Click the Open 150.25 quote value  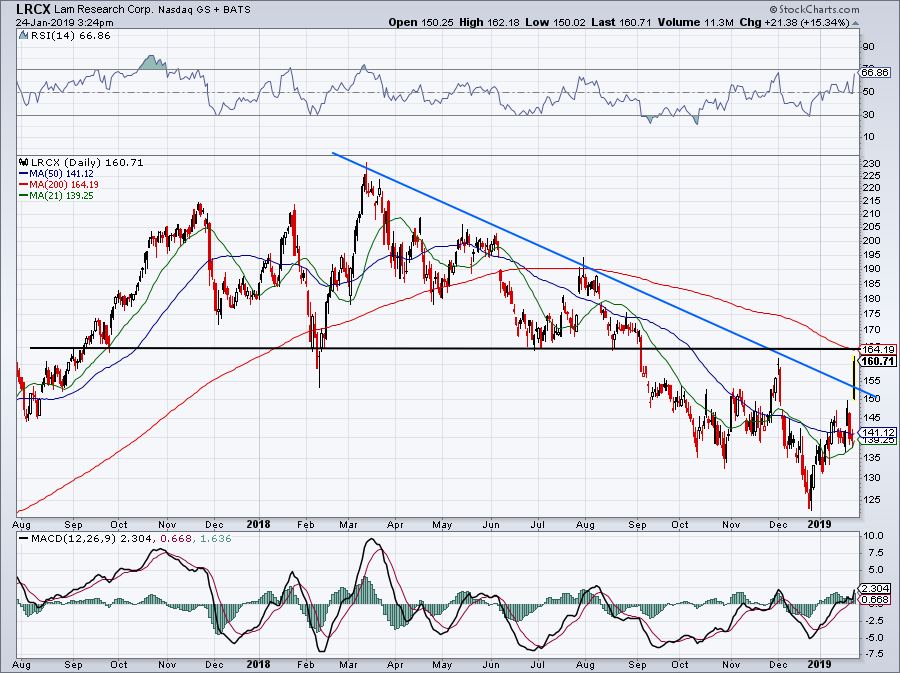click(421, 23)
